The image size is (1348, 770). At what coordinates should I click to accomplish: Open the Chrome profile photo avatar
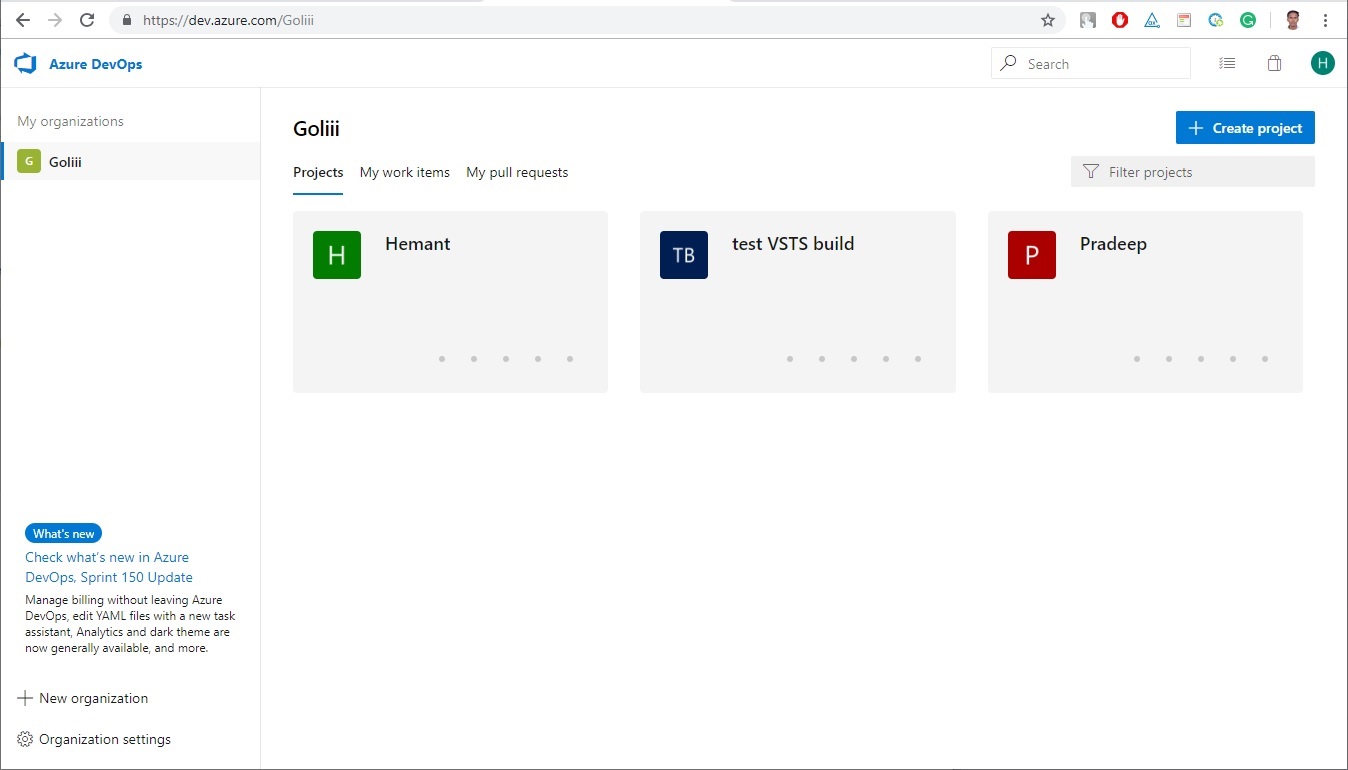(1293, 20)
